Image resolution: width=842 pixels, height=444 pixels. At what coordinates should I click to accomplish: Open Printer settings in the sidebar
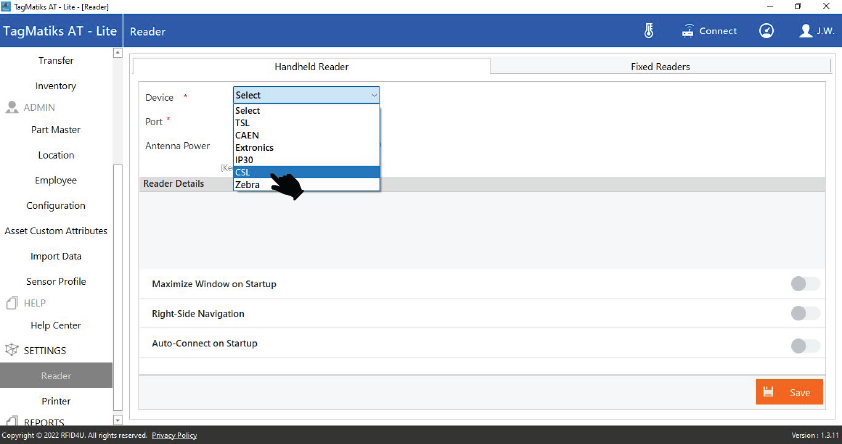point(56,401)
